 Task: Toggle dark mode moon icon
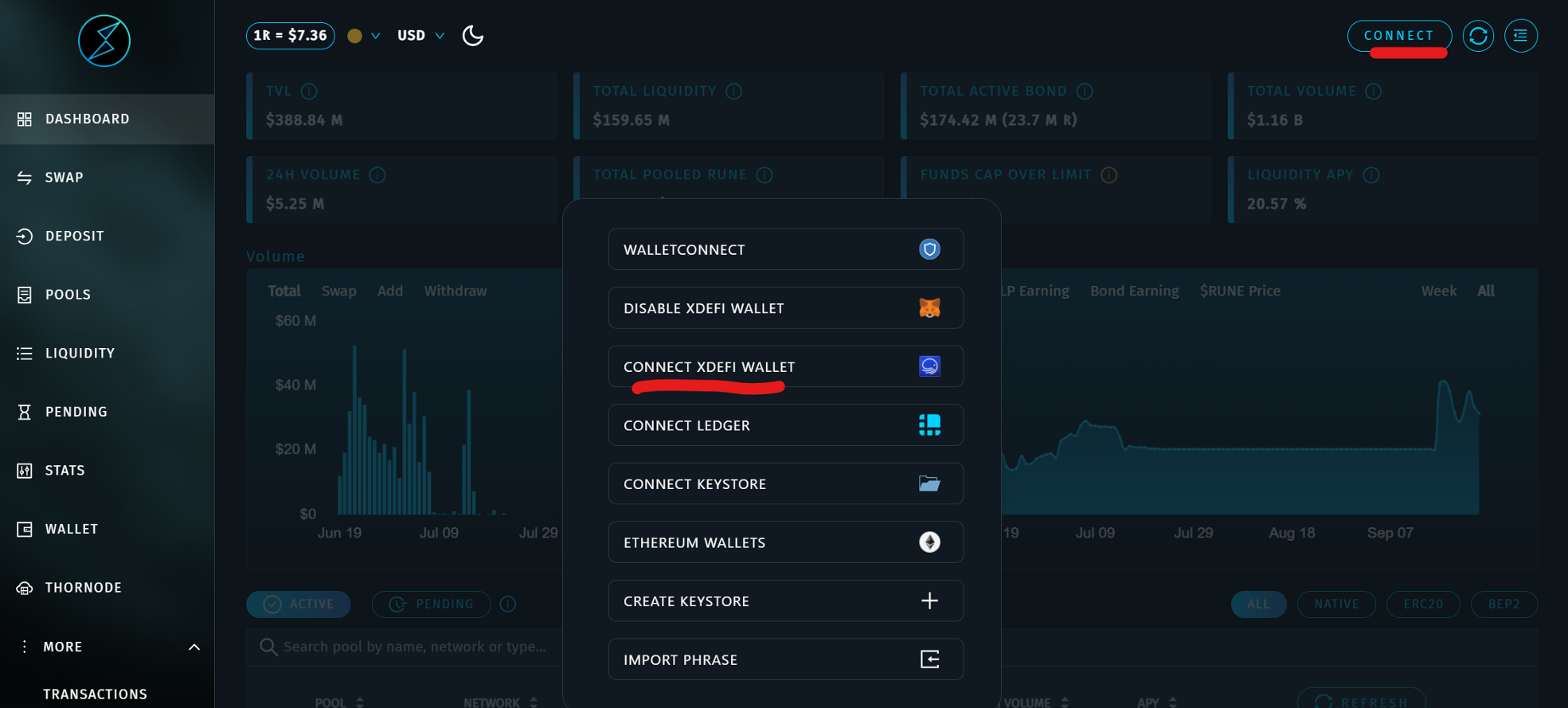(x=473, y=36)
